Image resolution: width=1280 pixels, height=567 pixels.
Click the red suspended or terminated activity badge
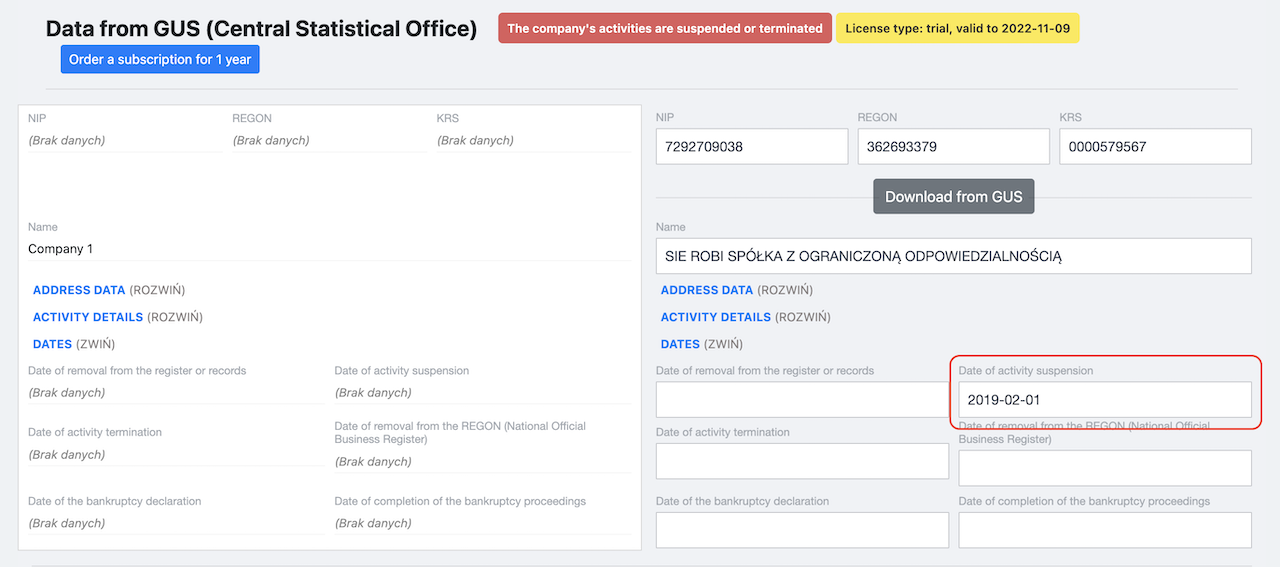(664, 28)
